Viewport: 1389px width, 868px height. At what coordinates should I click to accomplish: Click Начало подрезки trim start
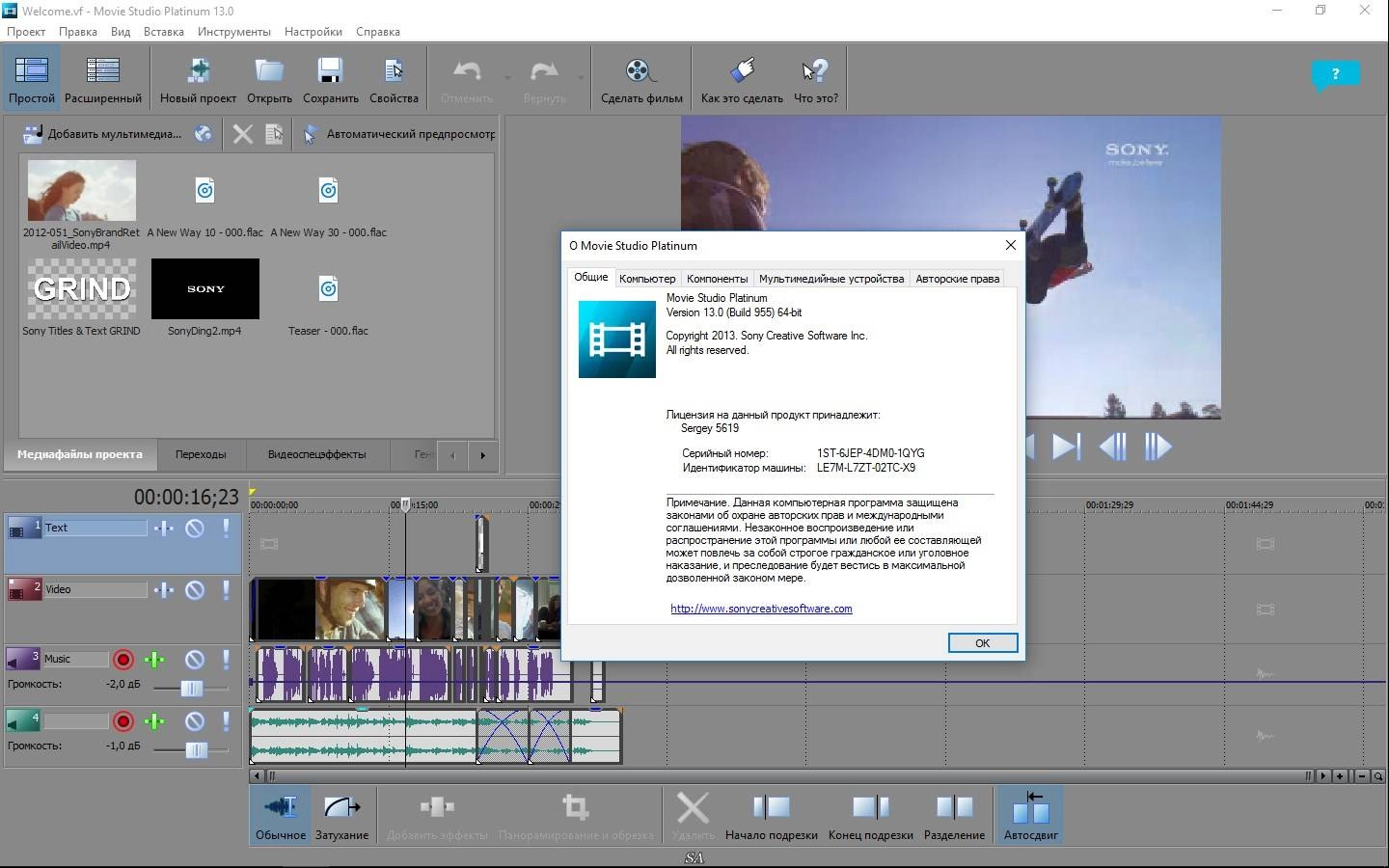(771, 815)
